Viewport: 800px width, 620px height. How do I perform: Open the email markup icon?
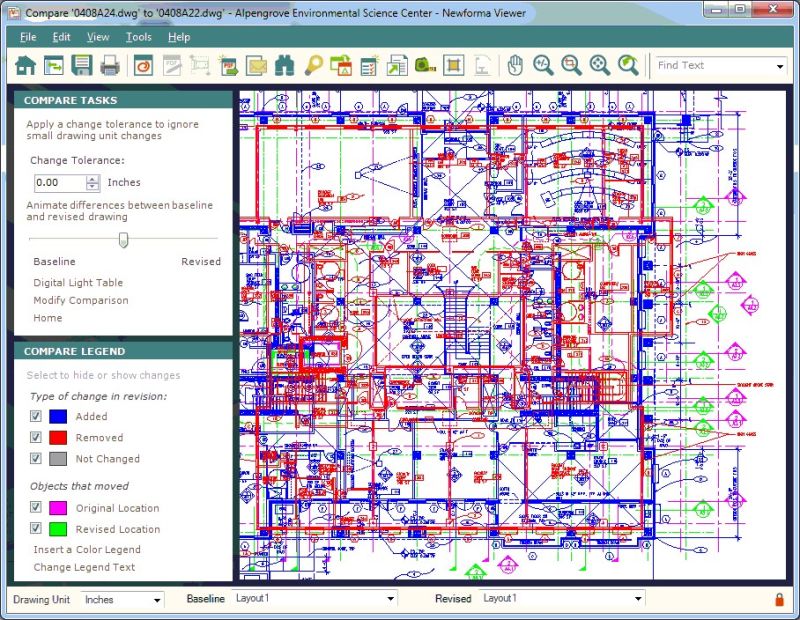coord(255,64)
